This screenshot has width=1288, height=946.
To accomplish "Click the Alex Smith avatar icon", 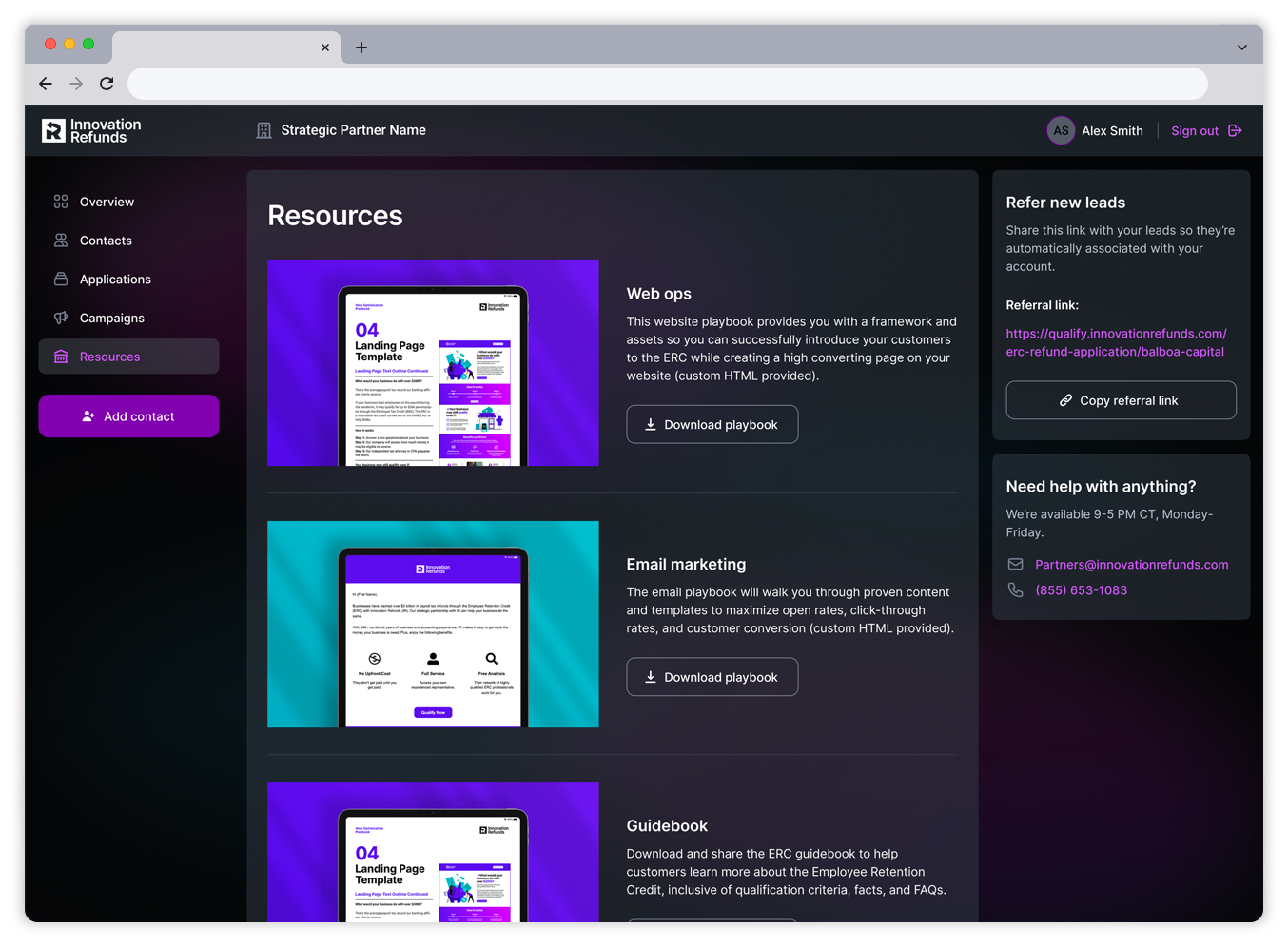I will click(x=1061, y=131).
